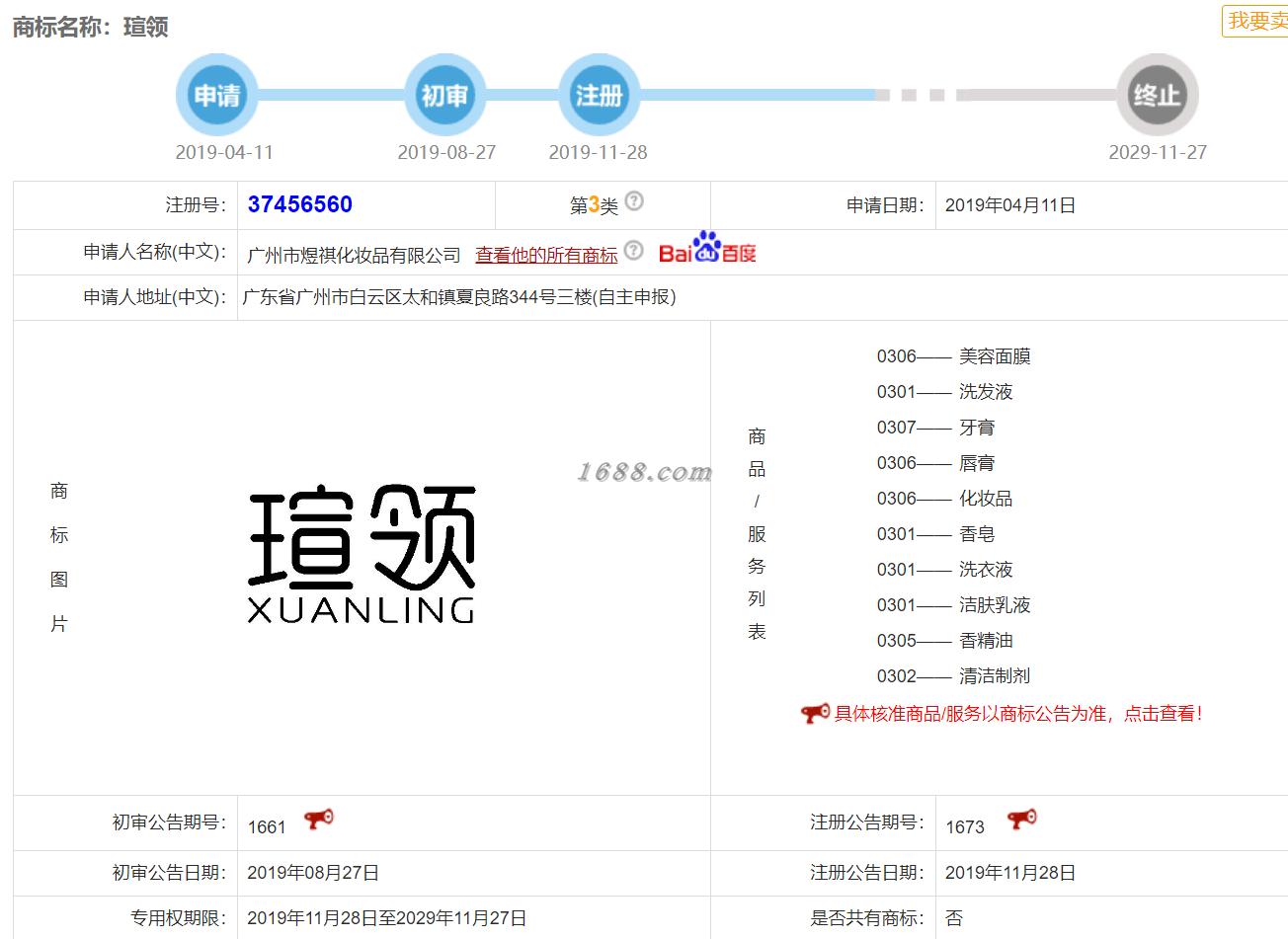This screenshot has width=1288, height=939.
Task: Click the 申请人名称(中文) label
Action: tap(155, 252)
